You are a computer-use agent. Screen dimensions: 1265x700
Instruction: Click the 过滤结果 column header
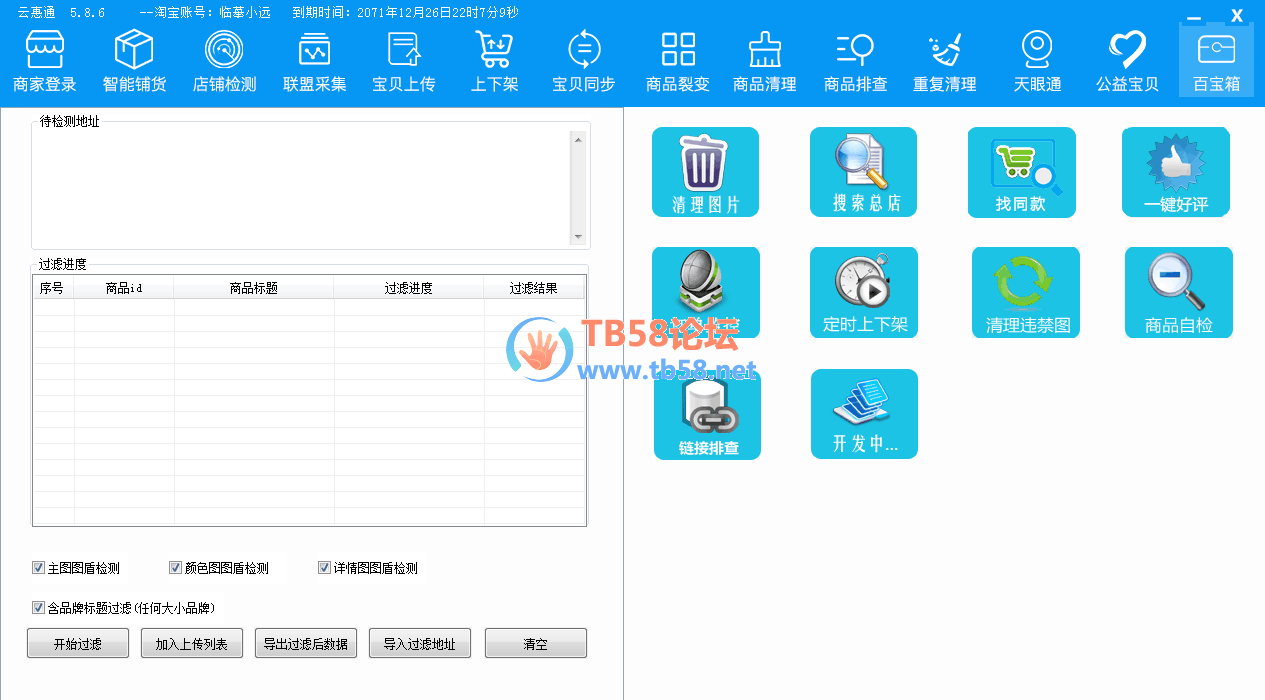[x=534, y=288]
